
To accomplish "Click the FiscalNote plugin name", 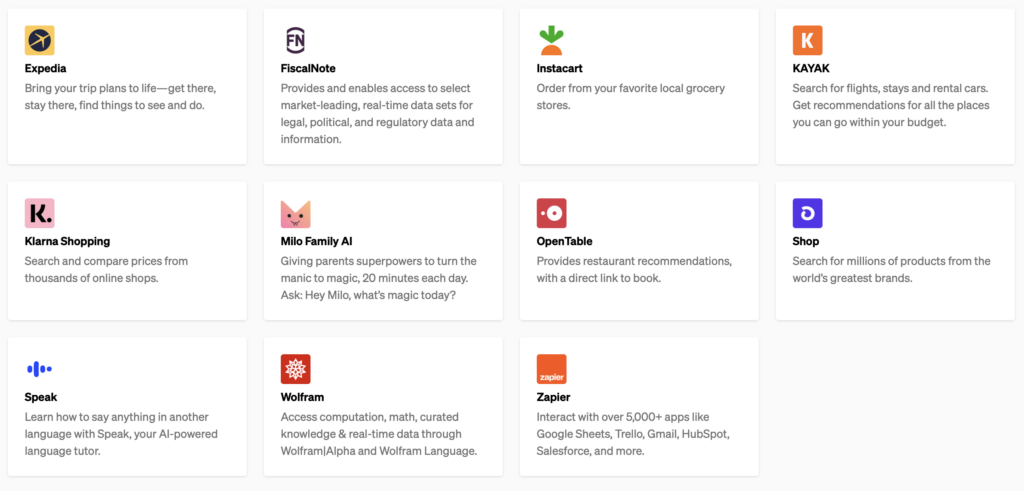I will click(x=308, y=68).
